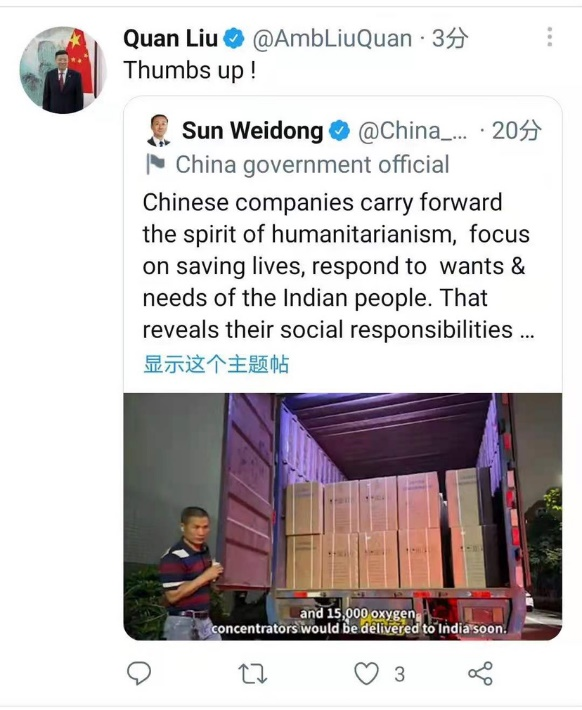Share the tweet via share icon
The height and width of the screenshot is (710, 582).
[481, 673]
